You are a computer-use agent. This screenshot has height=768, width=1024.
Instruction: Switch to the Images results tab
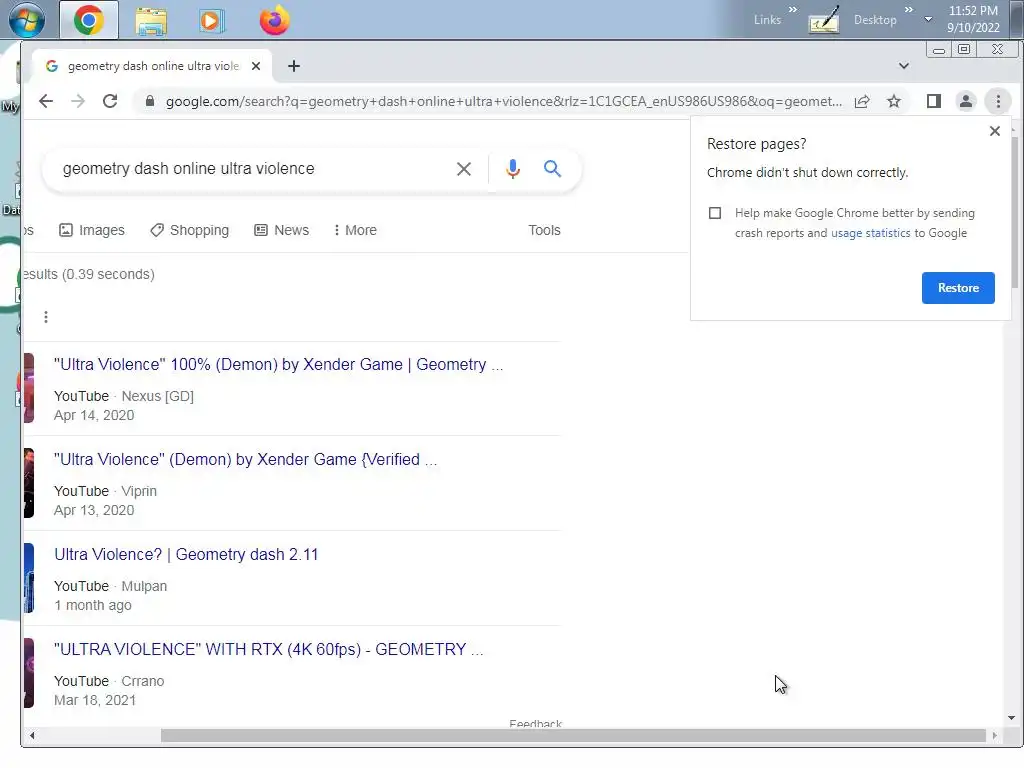click(91, 230)
